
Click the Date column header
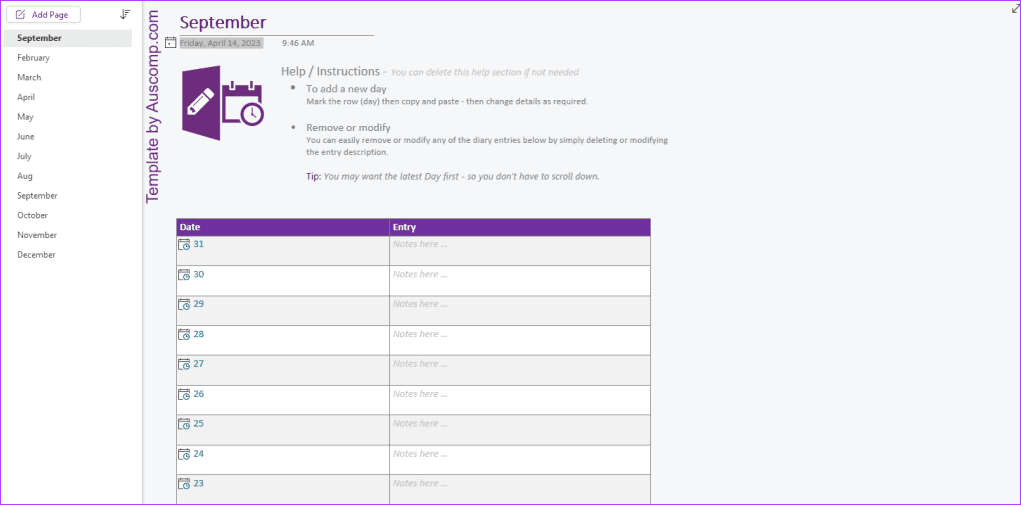283,227
